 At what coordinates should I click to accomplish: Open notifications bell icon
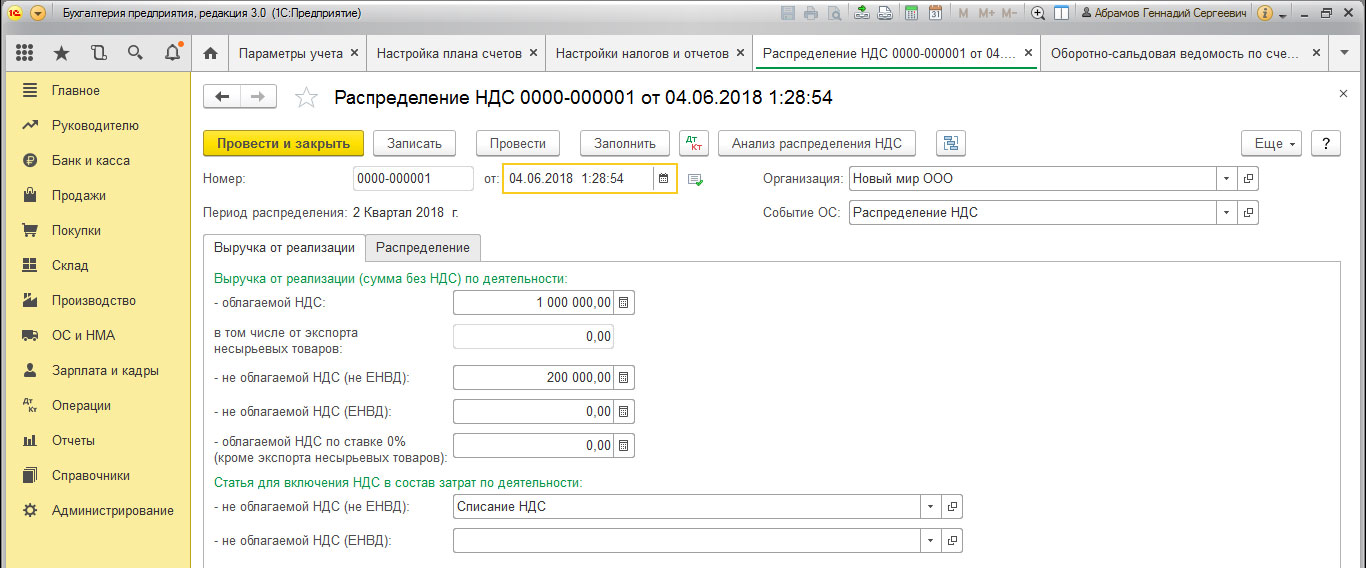coord(172,53)
